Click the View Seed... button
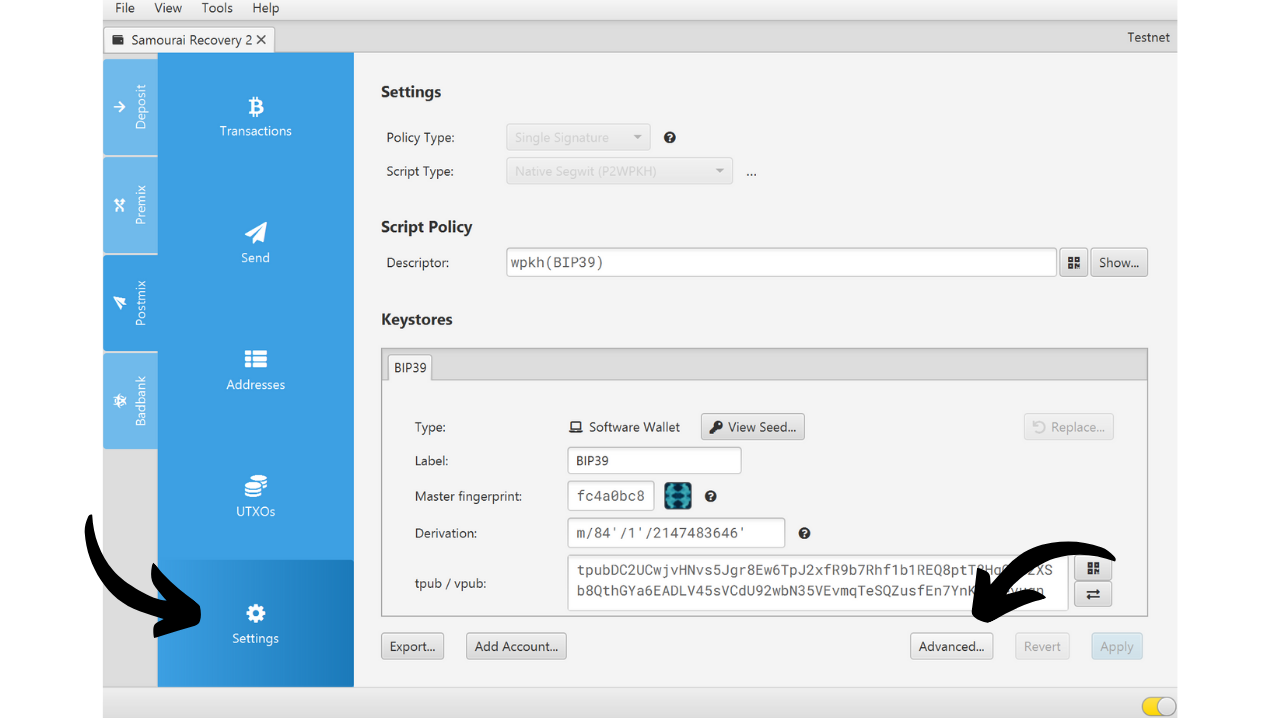Viewport: 1280px width, 720px height. click(x=753, y=427)
